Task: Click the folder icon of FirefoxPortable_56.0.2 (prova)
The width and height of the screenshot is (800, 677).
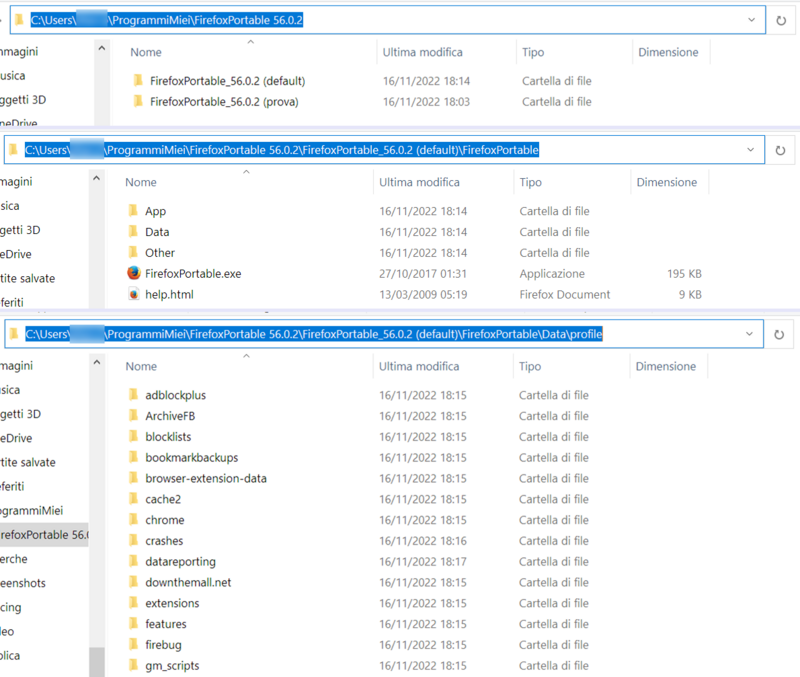Action: tap(138, 101)
